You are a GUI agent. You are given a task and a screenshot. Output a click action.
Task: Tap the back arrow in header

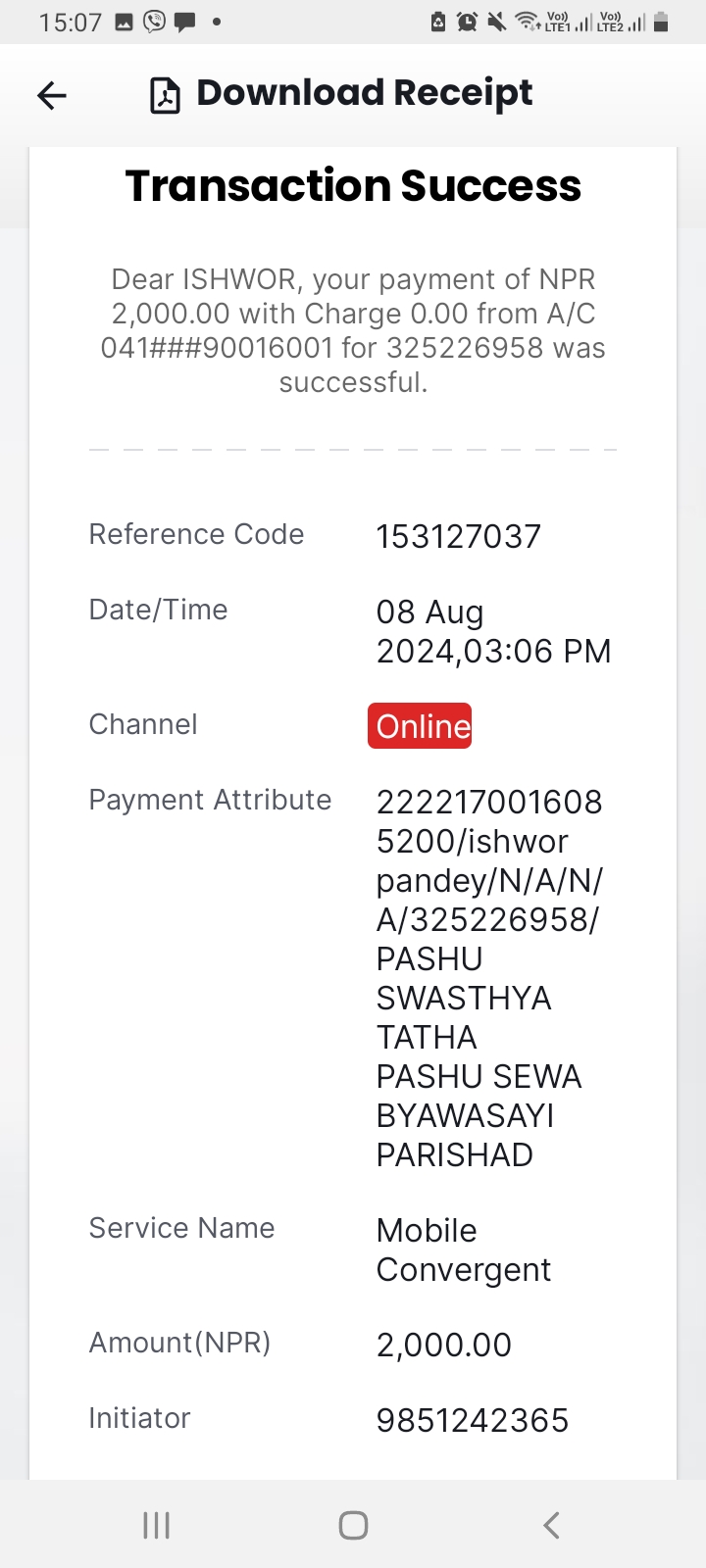click(x=51, y=95)
